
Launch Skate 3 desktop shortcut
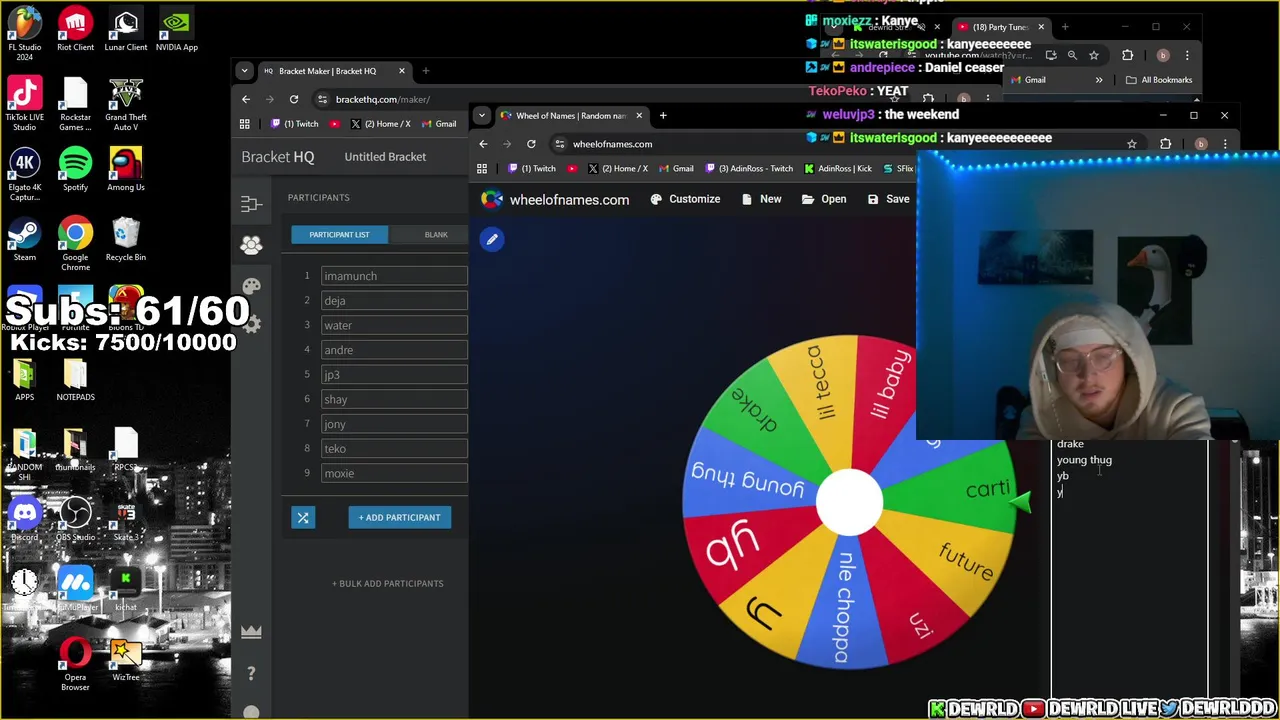coord(126,520)
